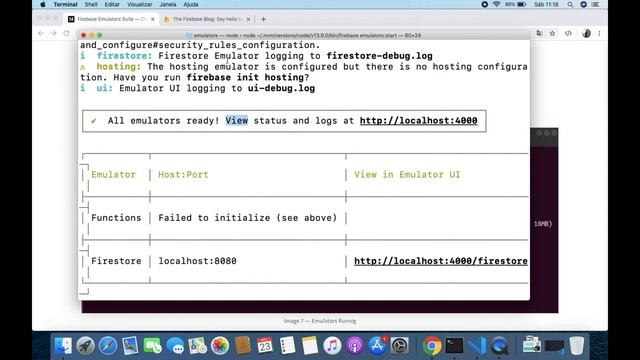Click 'firebase init hosting' text
The image size is (640, 360).
245,78
